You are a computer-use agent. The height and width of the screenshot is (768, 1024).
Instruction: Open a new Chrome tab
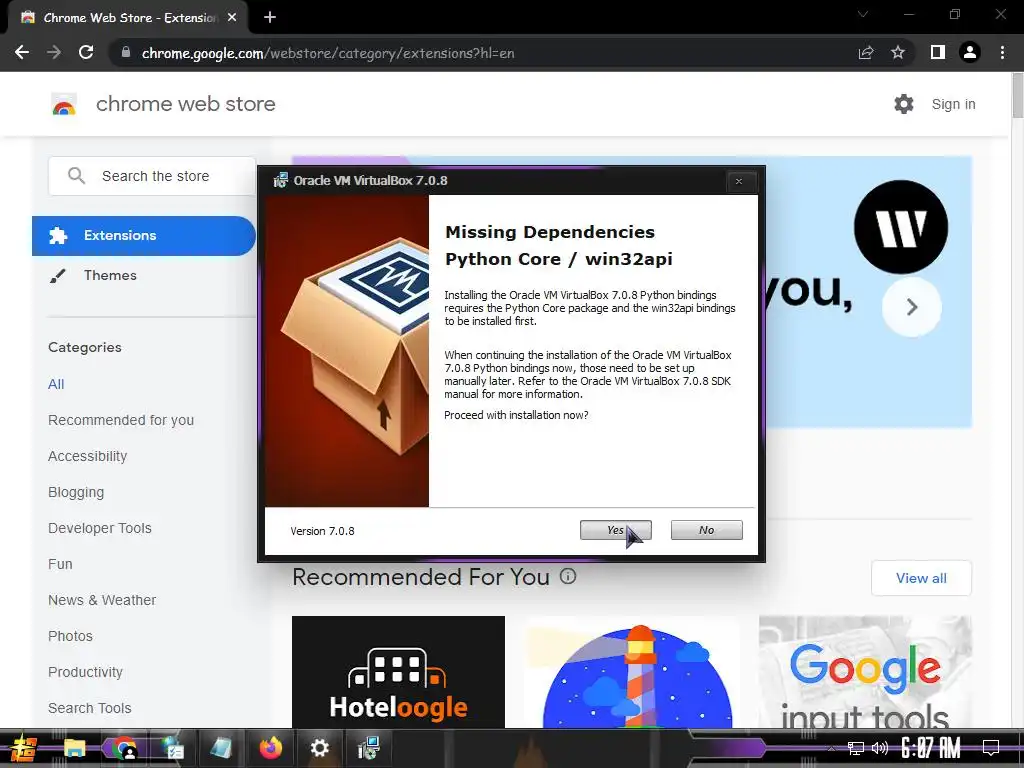click(x=270, y=18)
